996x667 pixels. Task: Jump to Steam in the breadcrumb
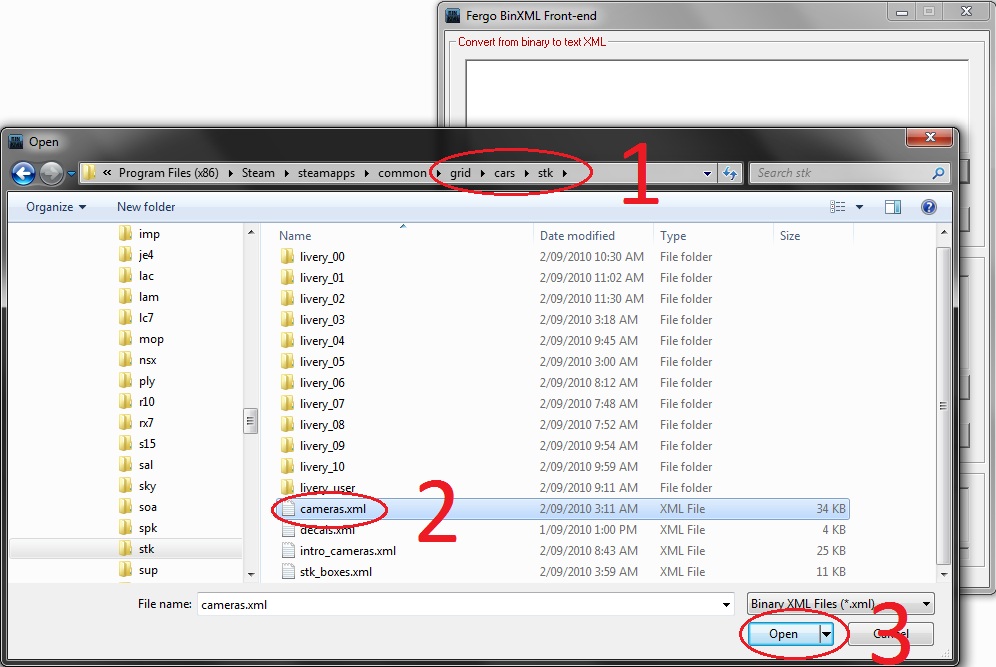pos(258,173)
